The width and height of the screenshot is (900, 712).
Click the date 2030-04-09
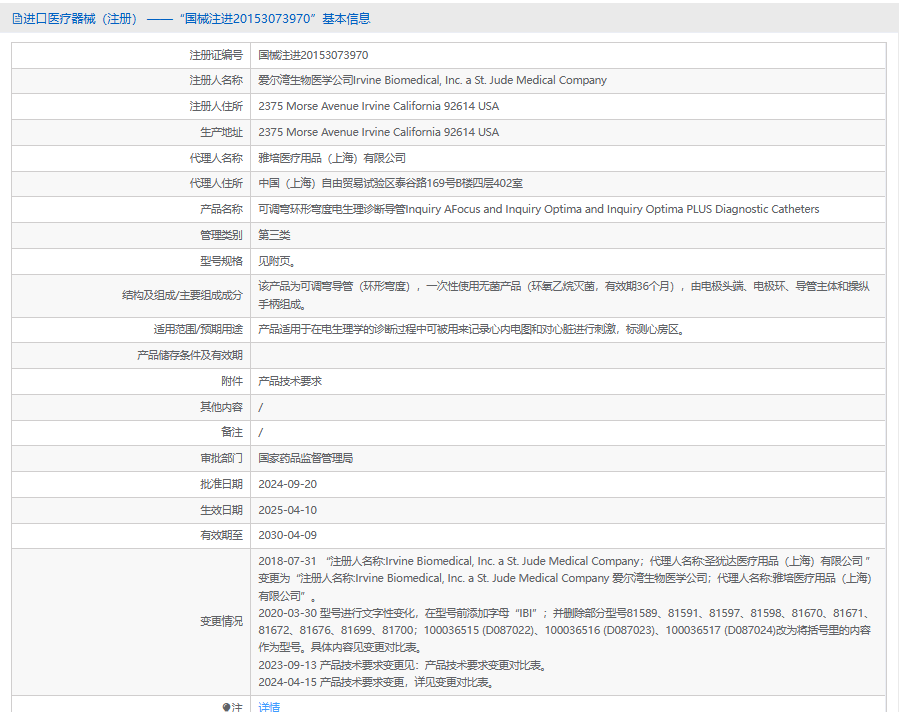[x=288, y=535]
